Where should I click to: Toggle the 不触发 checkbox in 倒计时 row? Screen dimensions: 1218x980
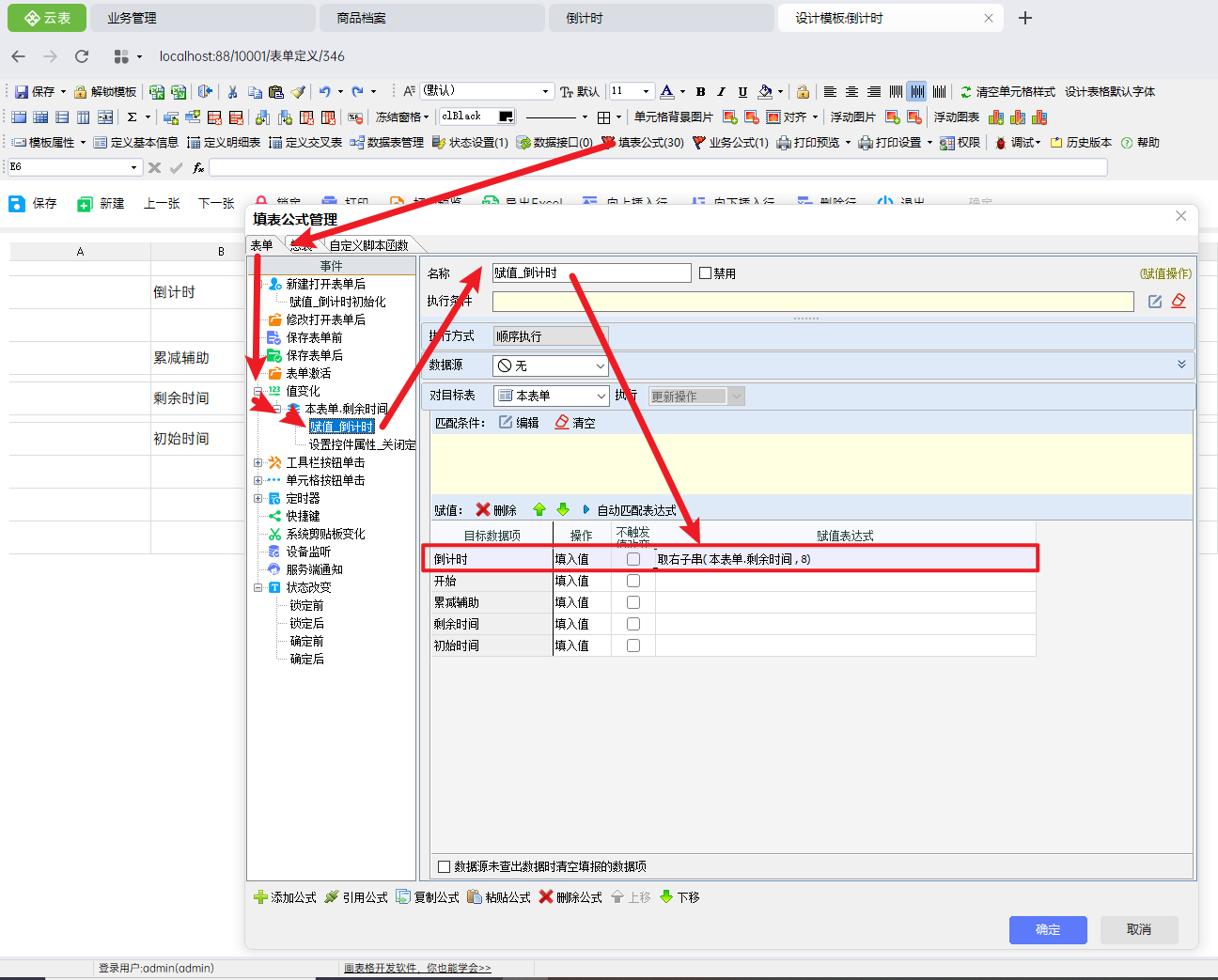[x=633, y=559]
